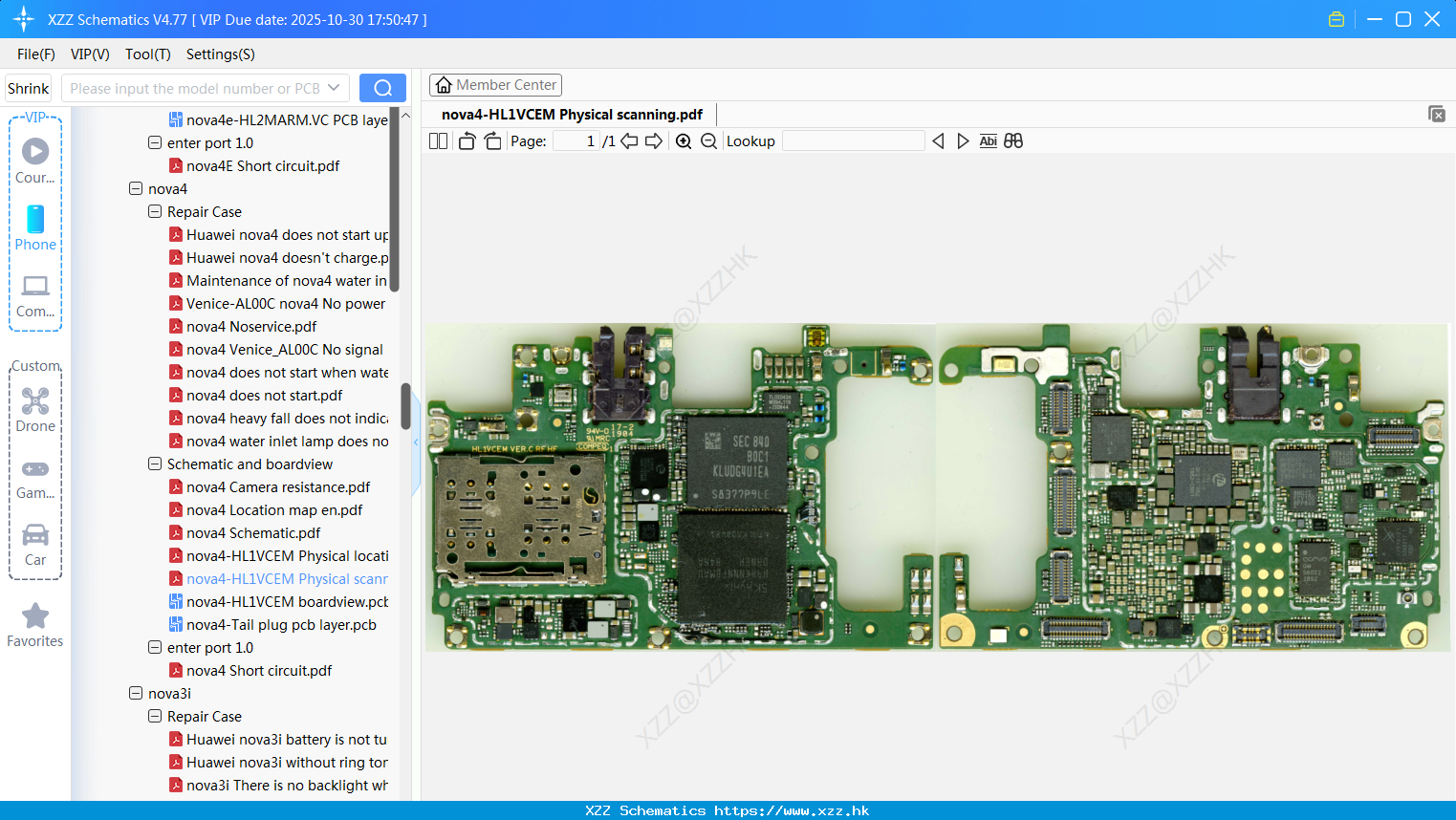Open the VIP(V) menu

(90, 54)
